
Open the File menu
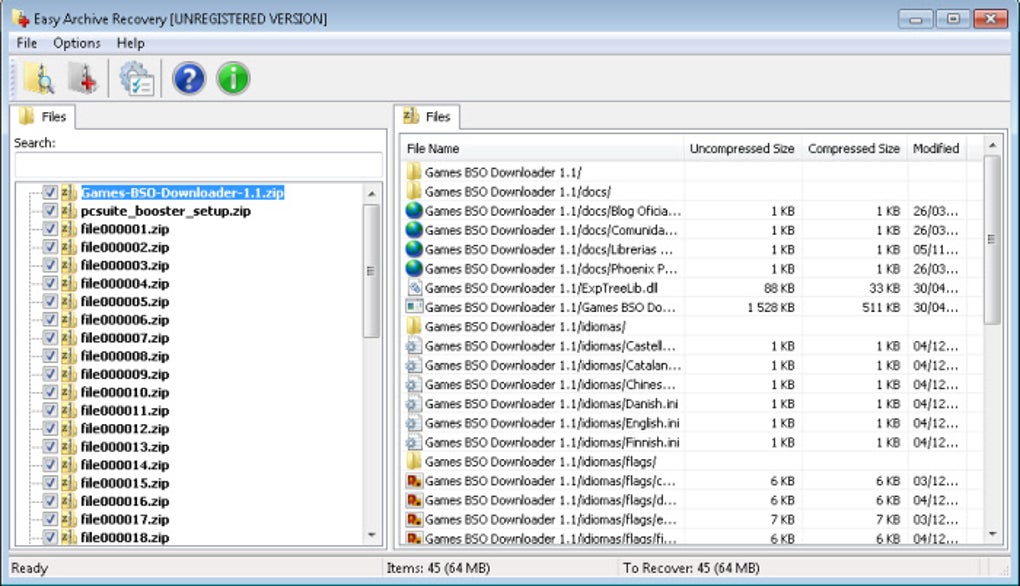(25, 43)
